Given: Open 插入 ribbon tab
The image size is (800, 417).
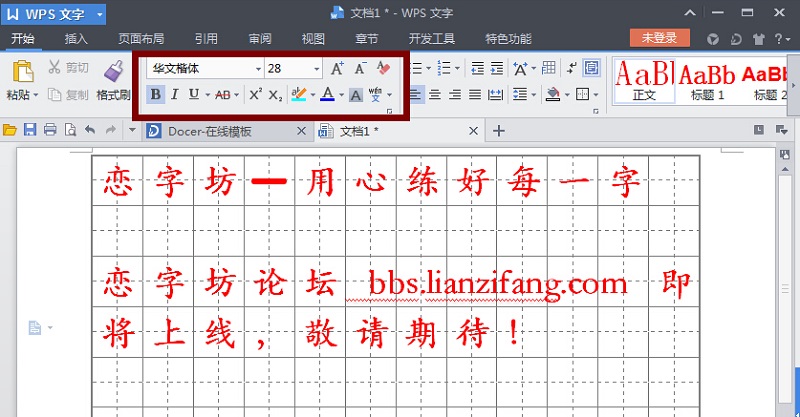Looking at the screenshot, I should coord(76,39).
